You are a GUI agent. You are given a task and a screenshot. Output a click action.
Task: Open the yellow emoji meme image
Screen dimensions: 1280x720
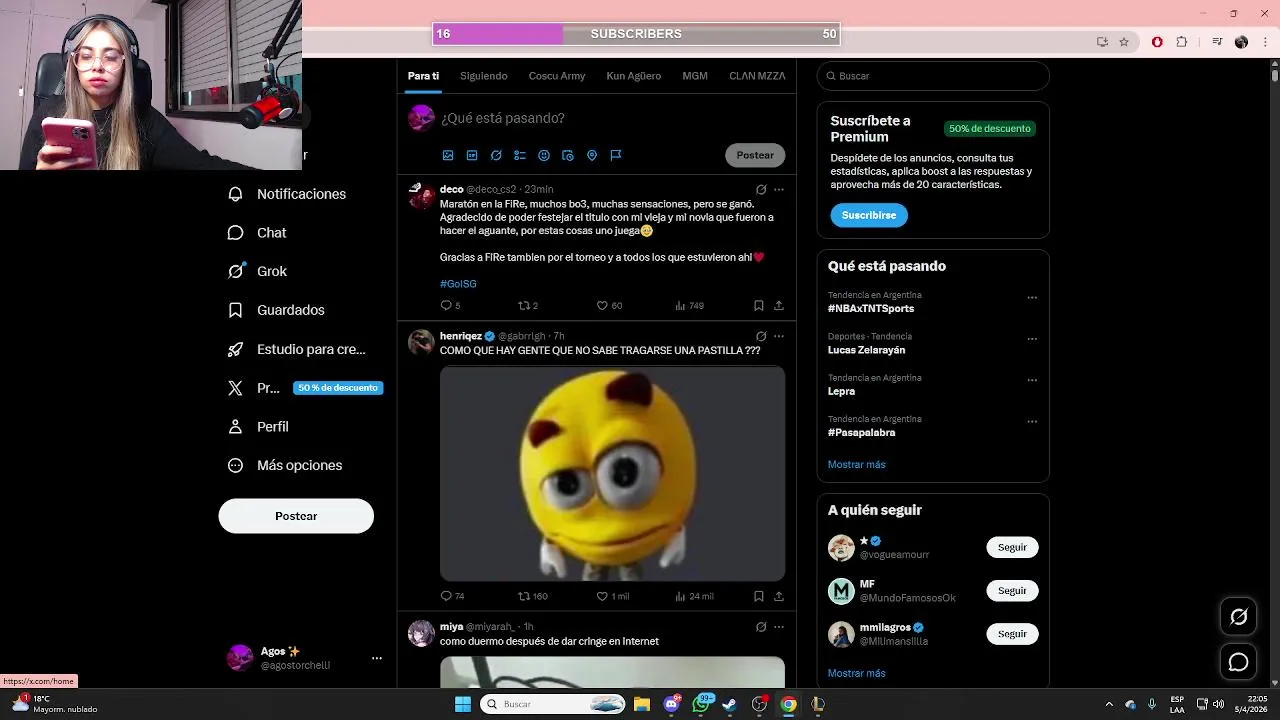[612, 473]
